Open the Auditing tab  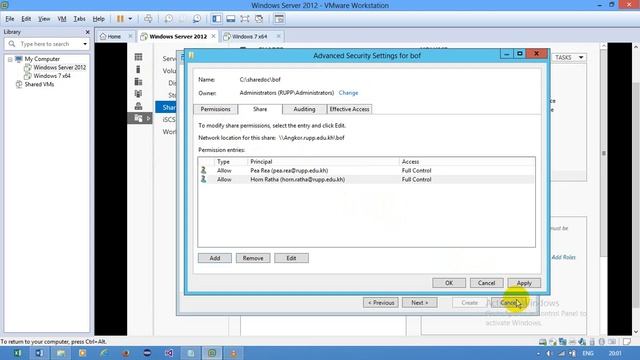coord(304,109)
